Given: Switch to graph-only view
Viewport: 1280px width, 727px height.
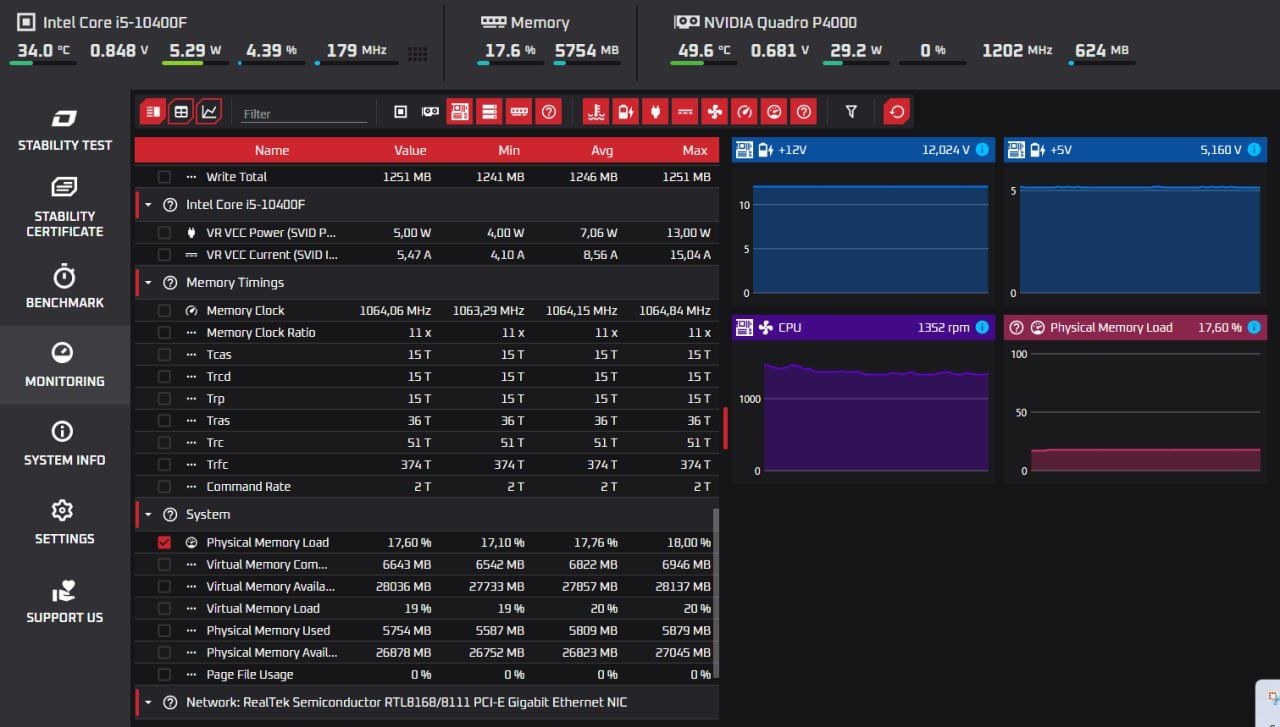Looking at the screenshot, I should (209, 112).
